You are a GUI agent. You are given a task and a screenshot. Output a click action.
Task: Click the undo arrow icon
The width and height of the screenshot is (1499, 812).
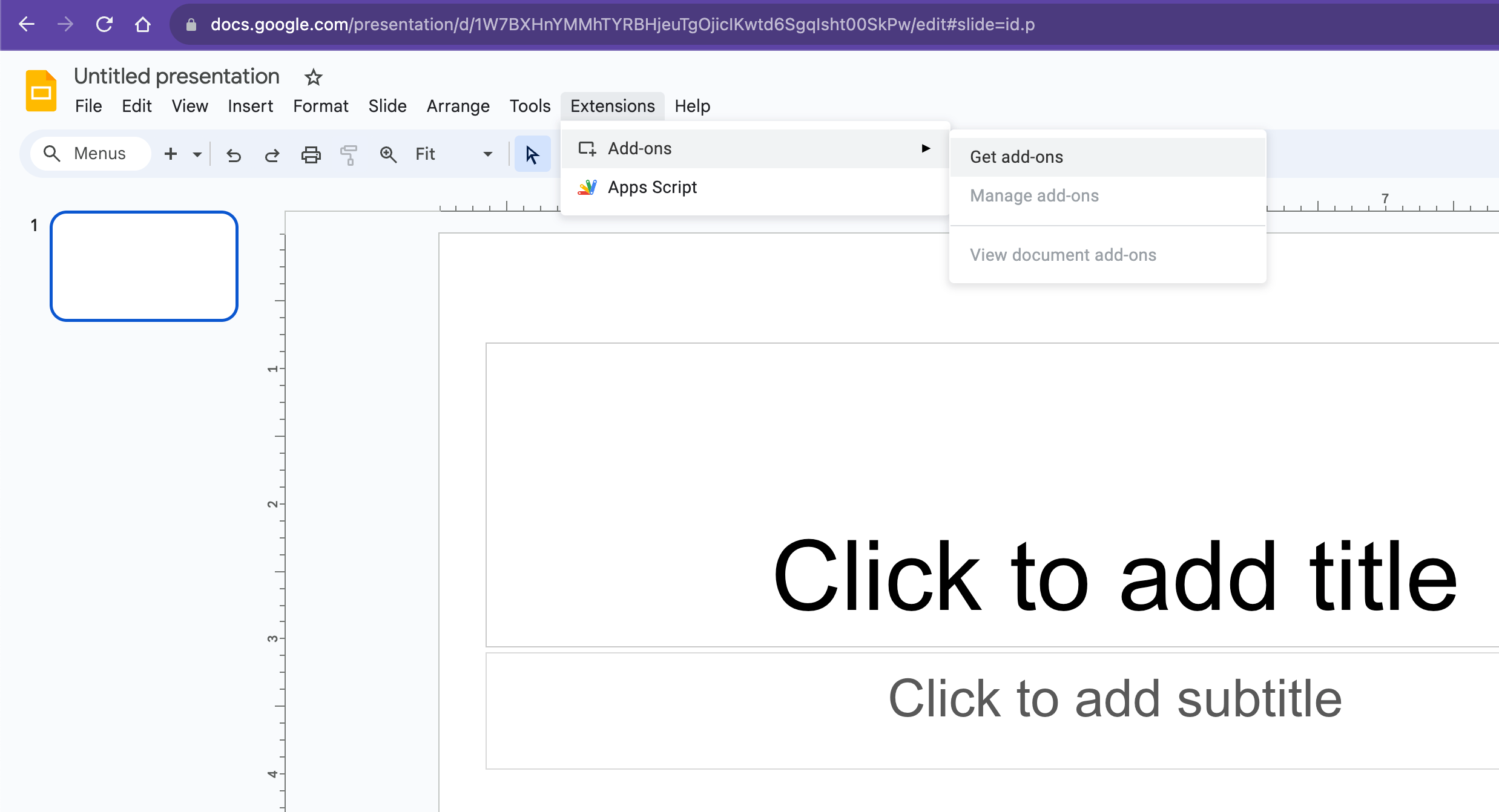tap(234, 155)
